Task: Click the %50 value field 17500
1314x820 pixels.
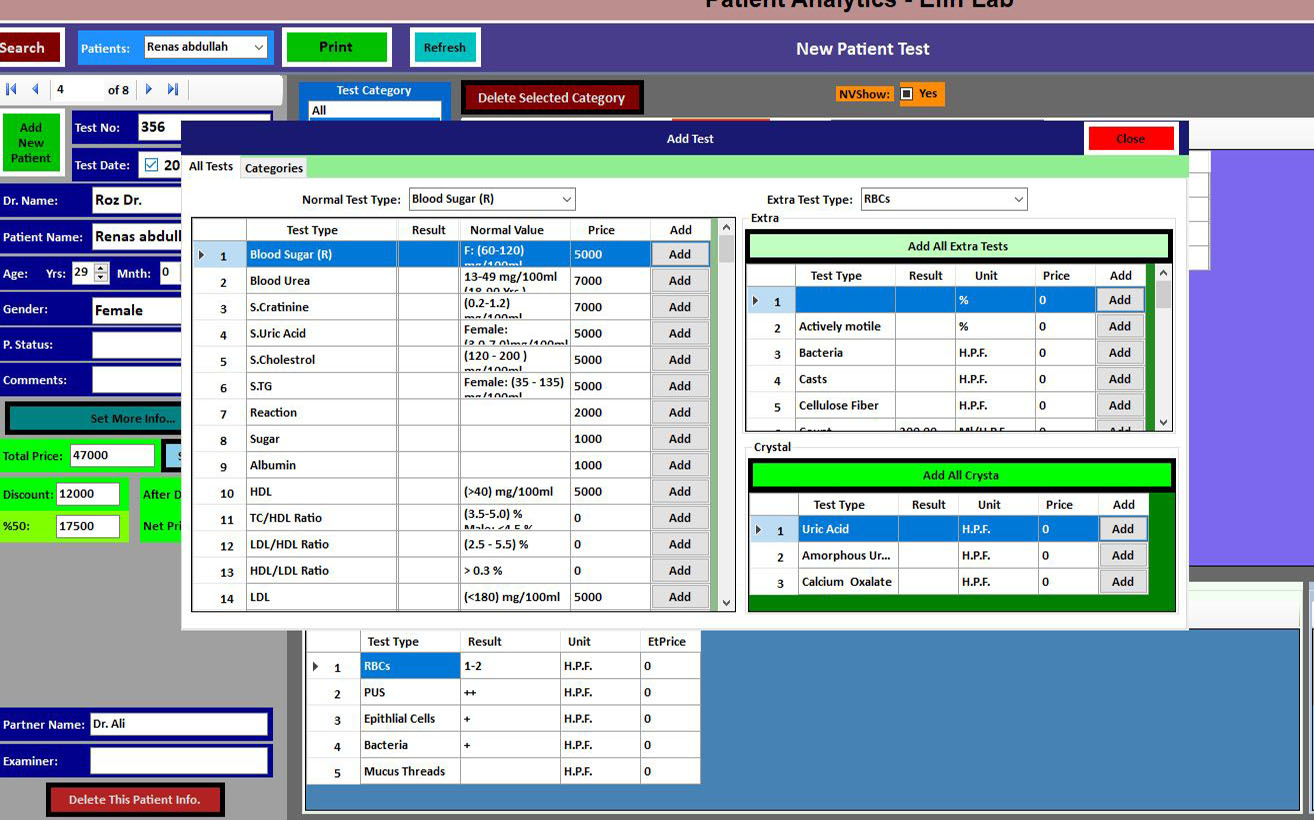Action: [x=88, y=526]
